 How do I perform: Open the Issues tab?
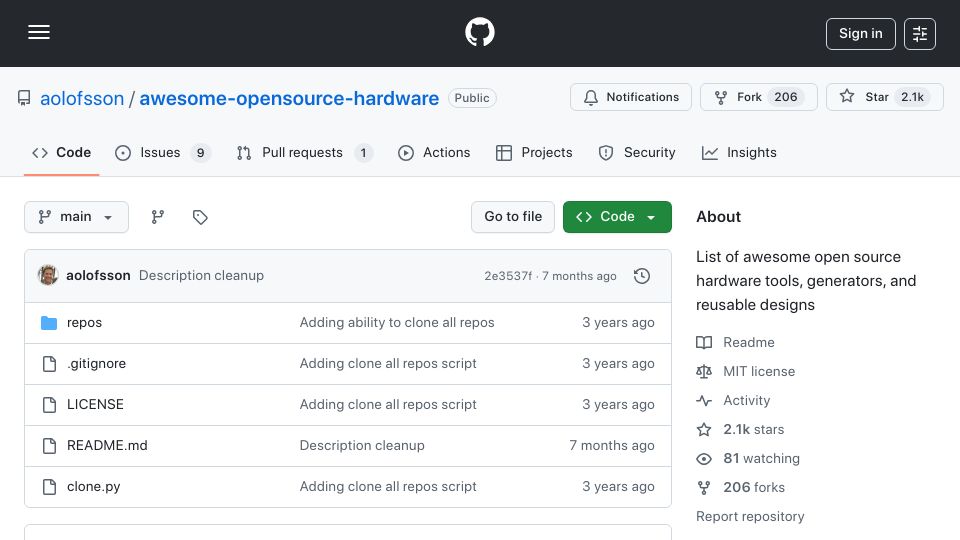(x=163, y=152)
